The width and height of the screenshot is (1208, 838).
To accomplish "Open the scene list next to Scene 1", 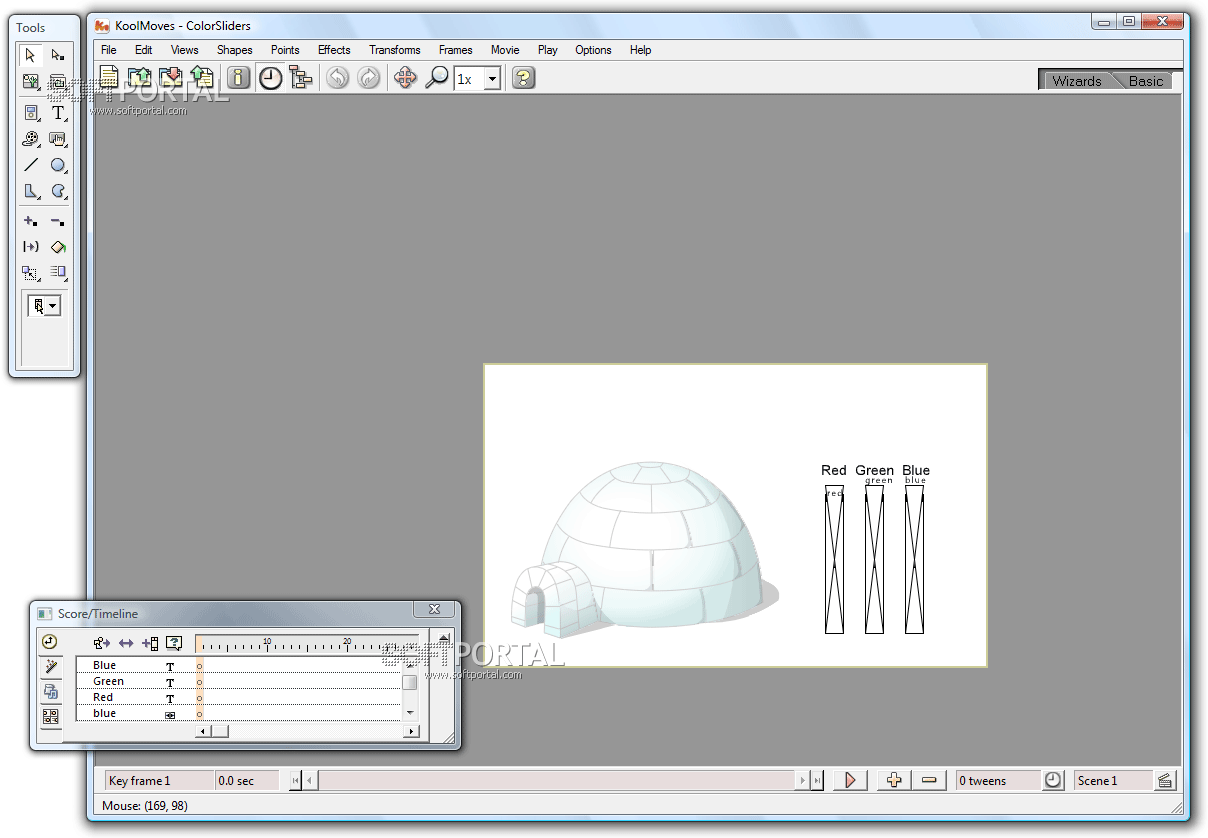I will pos(1165,781).
